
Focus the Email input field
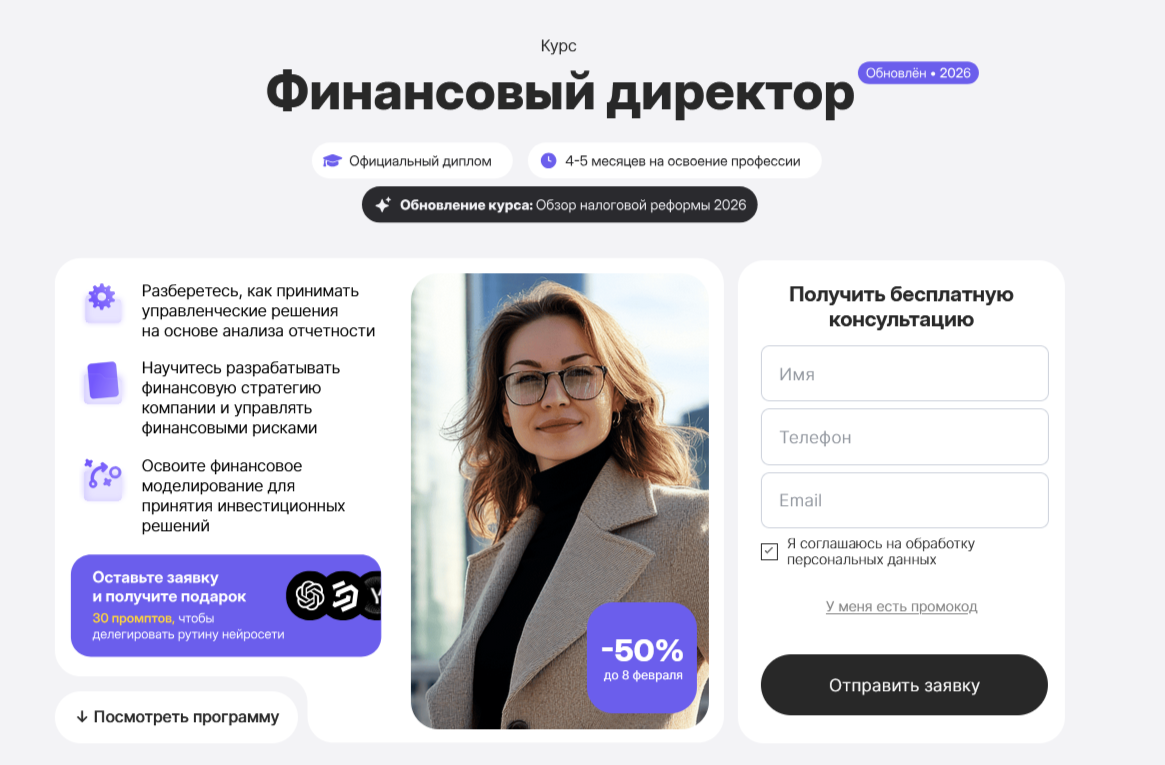tap(904, 500)
